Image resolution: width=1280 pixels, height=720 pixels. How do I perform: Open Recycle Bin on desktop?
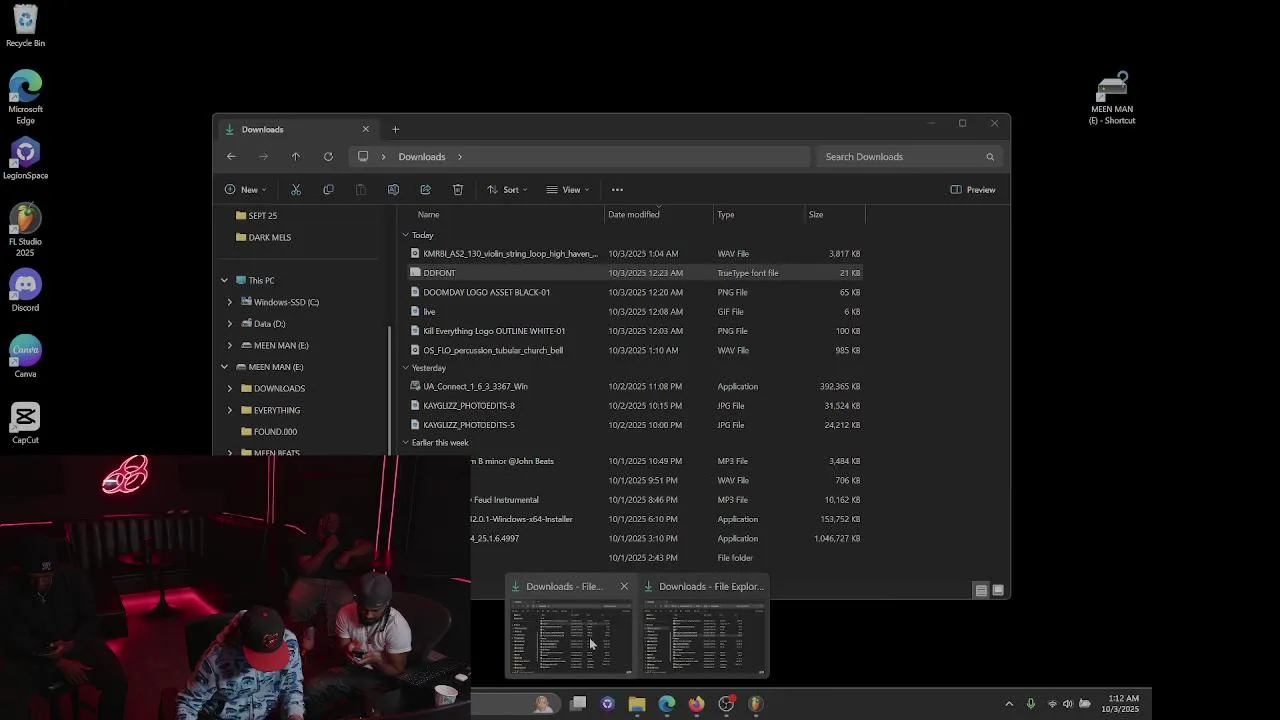(25, 27)
